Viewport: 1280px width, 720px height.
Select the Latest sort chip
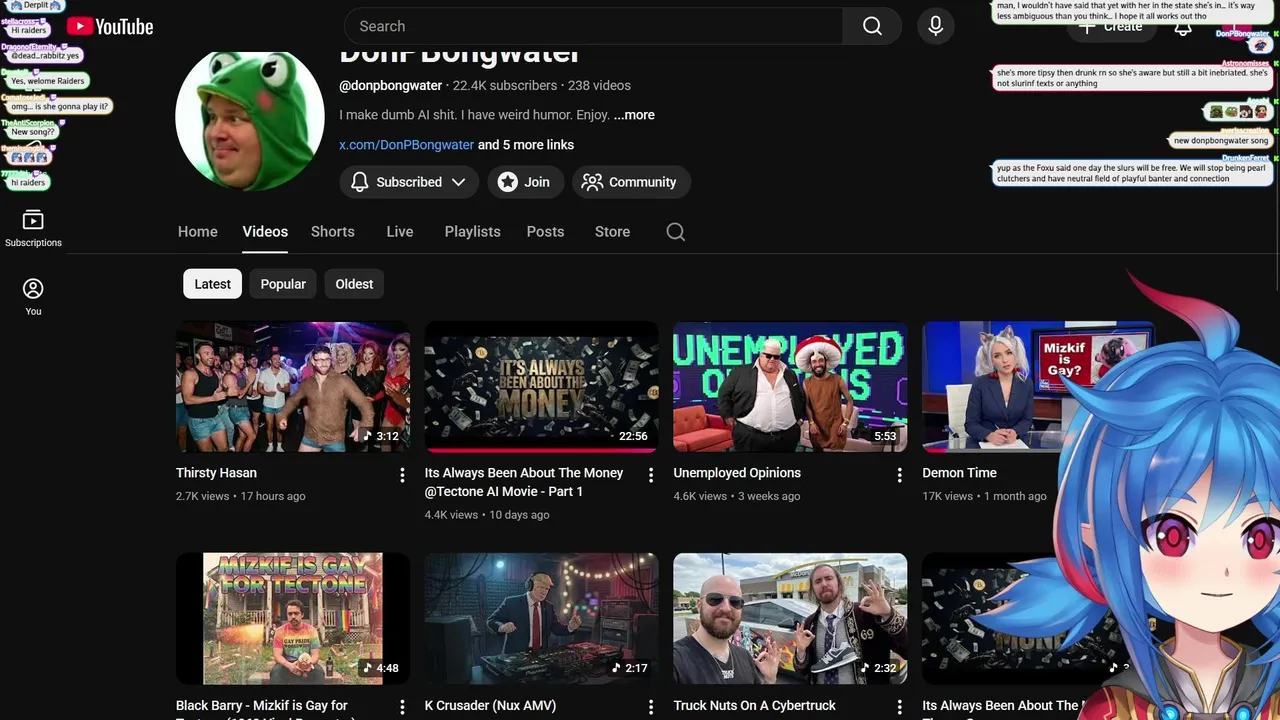212,284
